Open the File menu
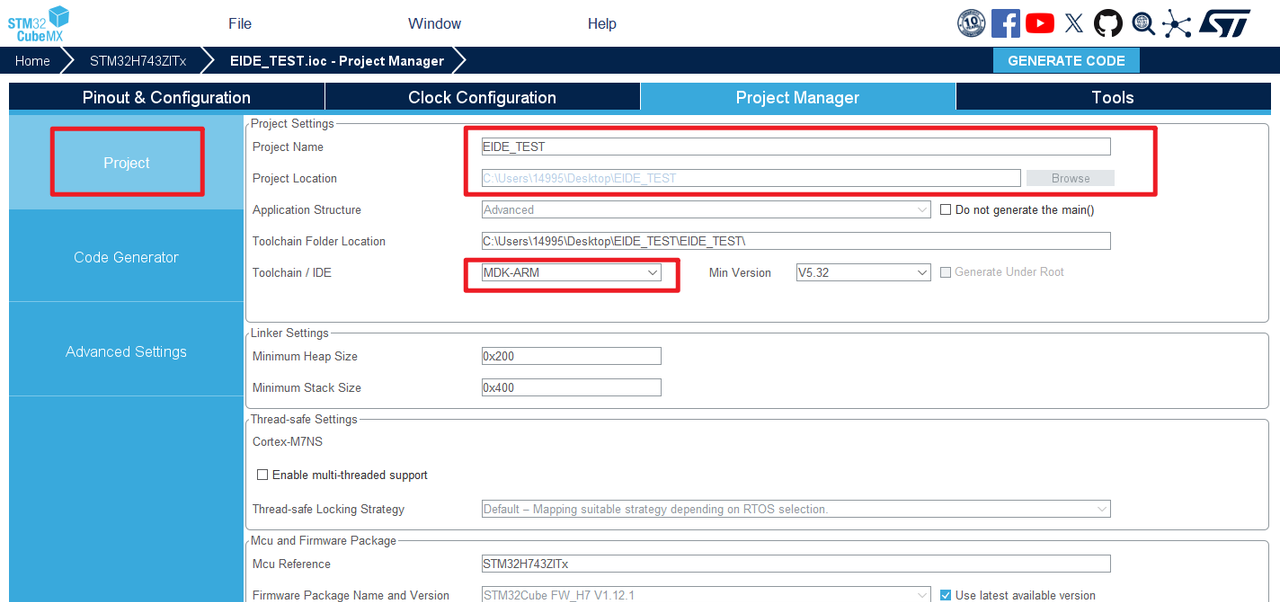 point(240,23)
